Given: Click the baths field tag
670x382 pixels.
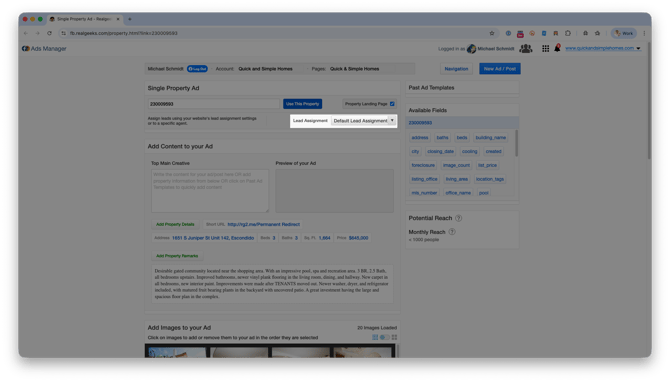Looking at the screenshot, I should 442,138.
